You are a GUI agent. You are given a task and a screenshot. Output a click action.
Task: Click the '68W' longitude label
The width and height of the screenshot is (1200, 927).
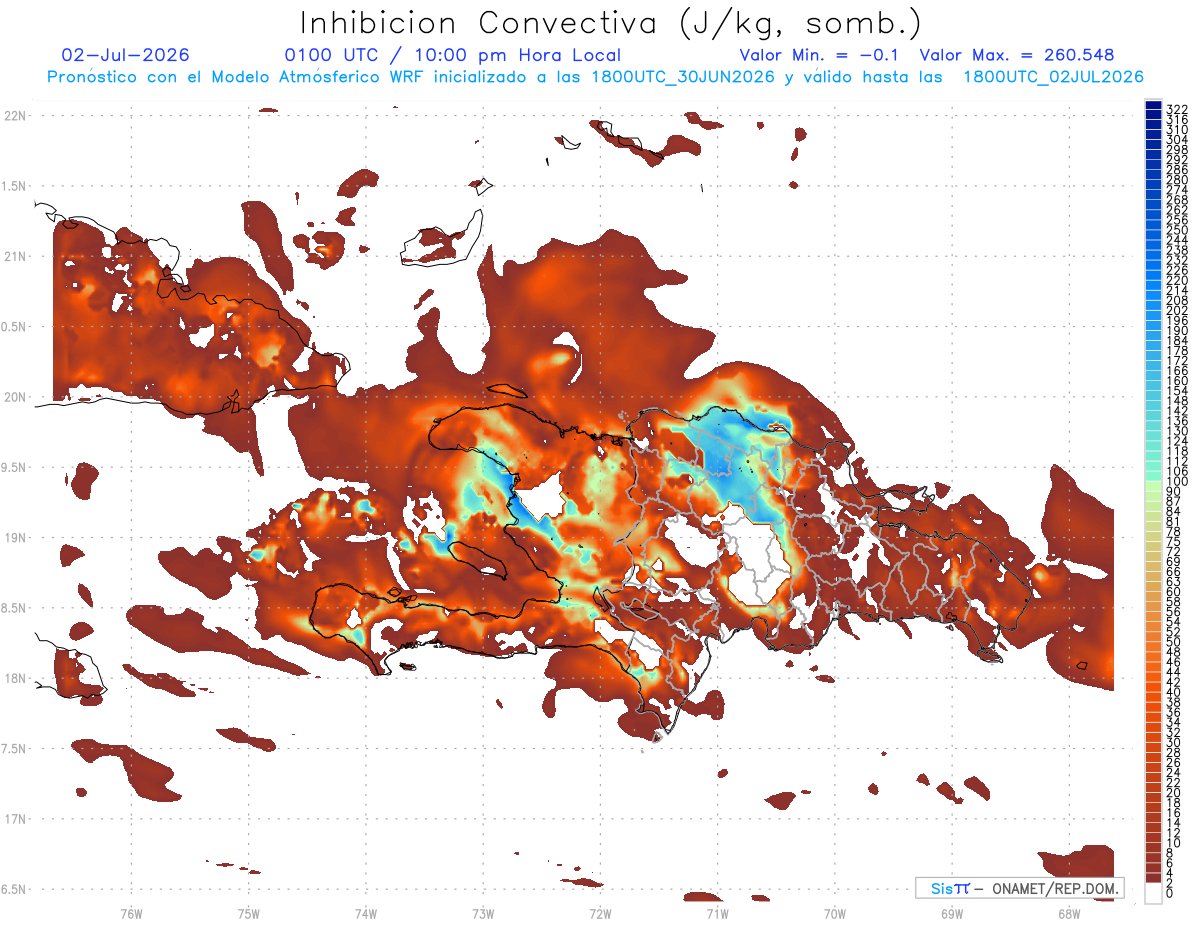[1069, 913]
